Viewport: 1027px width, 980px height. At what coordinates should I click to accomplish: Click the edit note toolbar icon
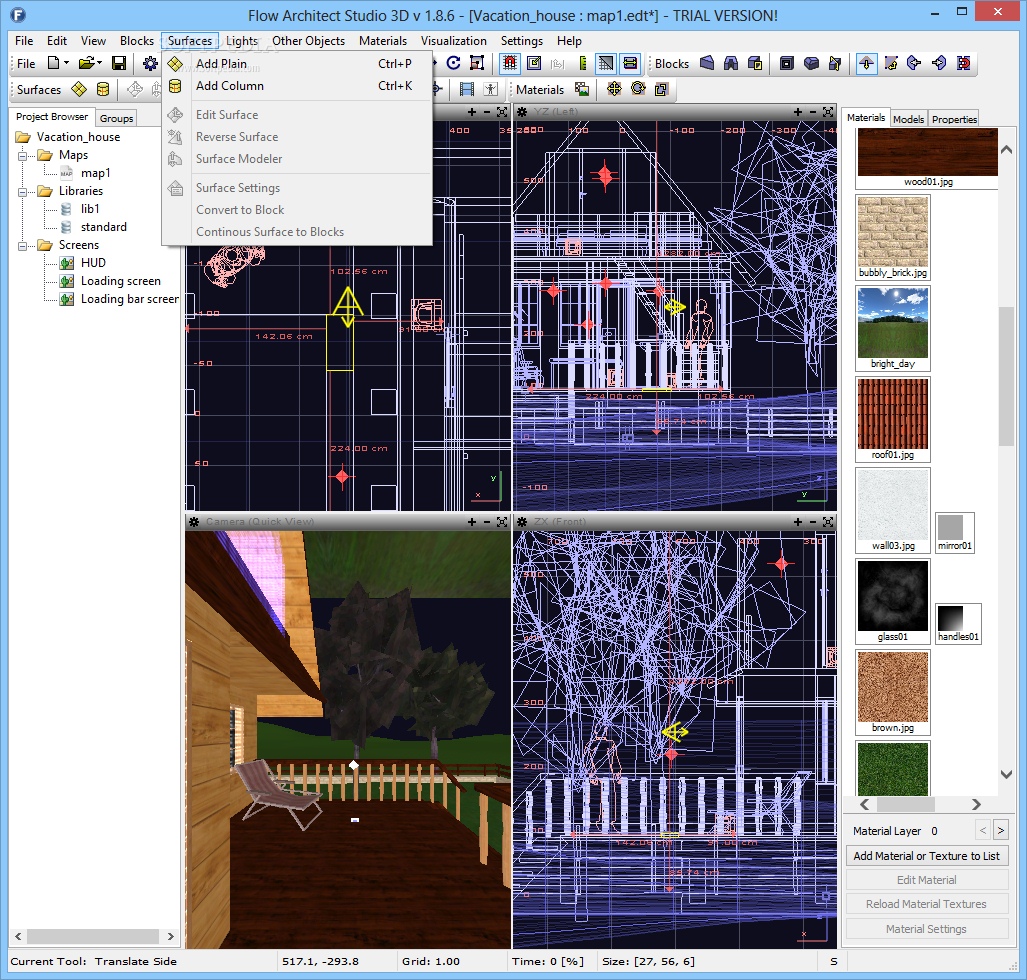pyautogui.click(x=534, y=63)
